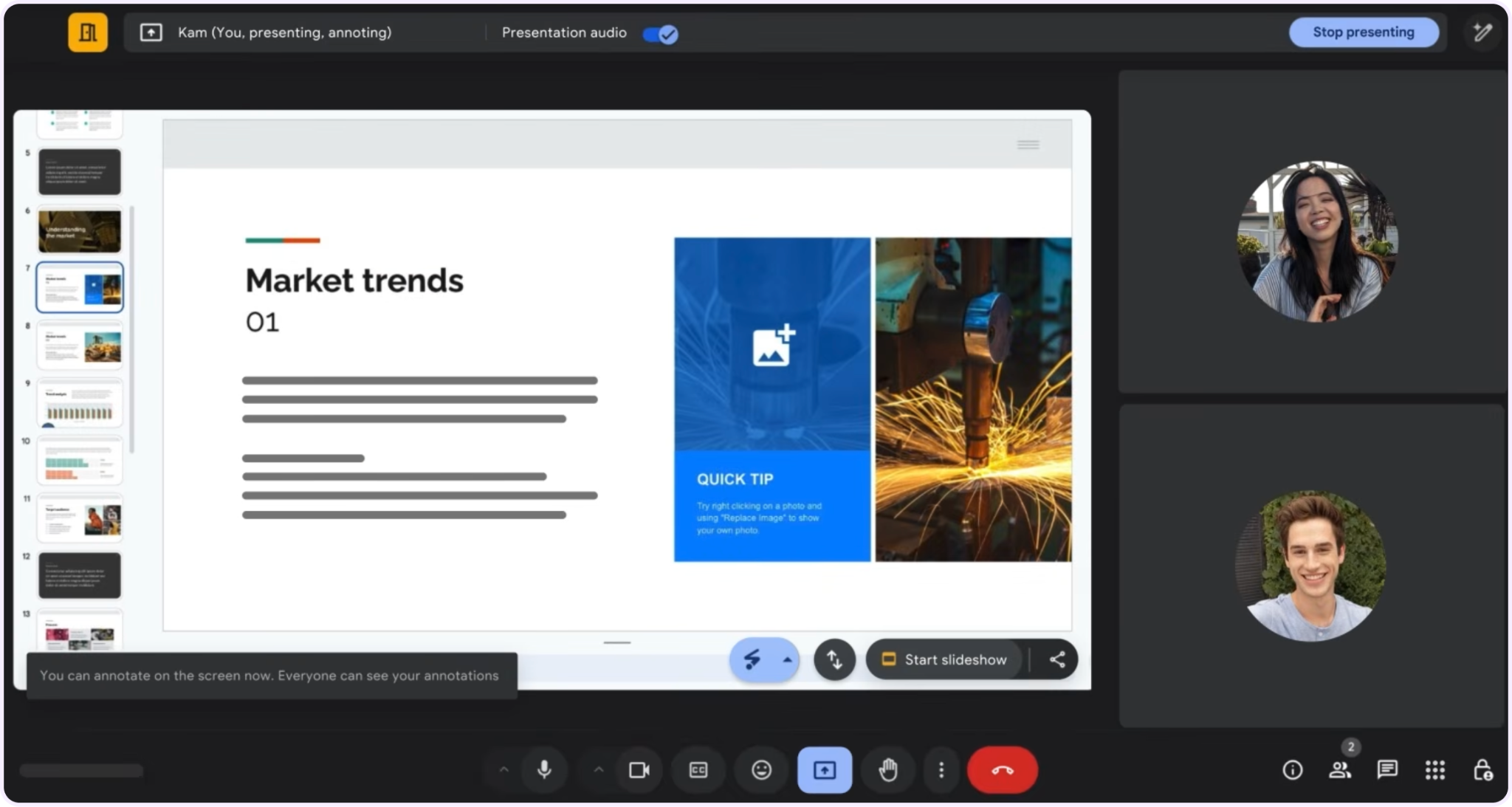The width and height of the screenshot is (1512, 807).
Task: Expand camera video settings chevron
Action: point(599,770)
